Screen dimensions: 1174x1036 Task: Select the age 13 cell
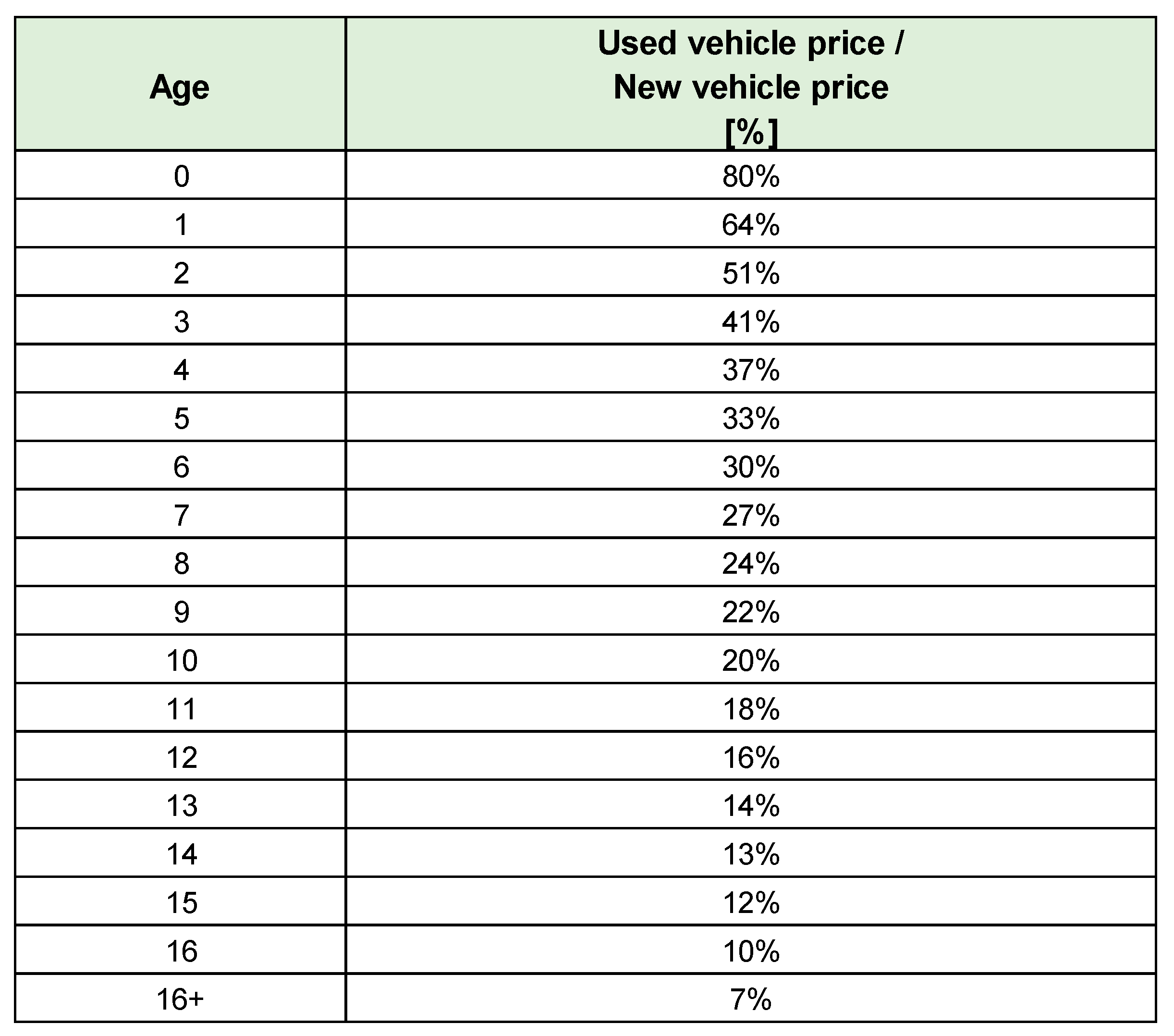(181, 805)
